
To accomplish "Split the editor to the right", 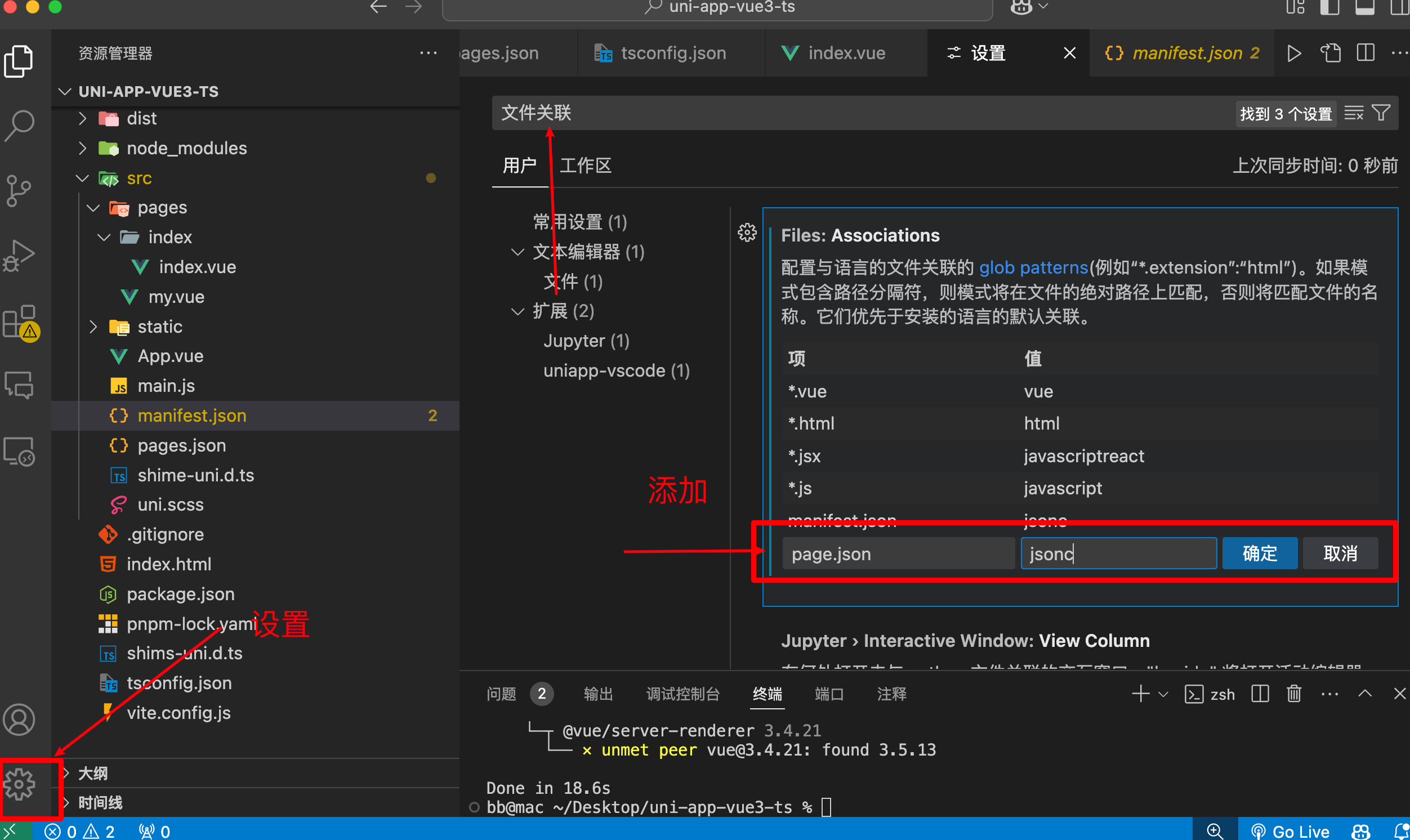I will (x=1366, y=53).
